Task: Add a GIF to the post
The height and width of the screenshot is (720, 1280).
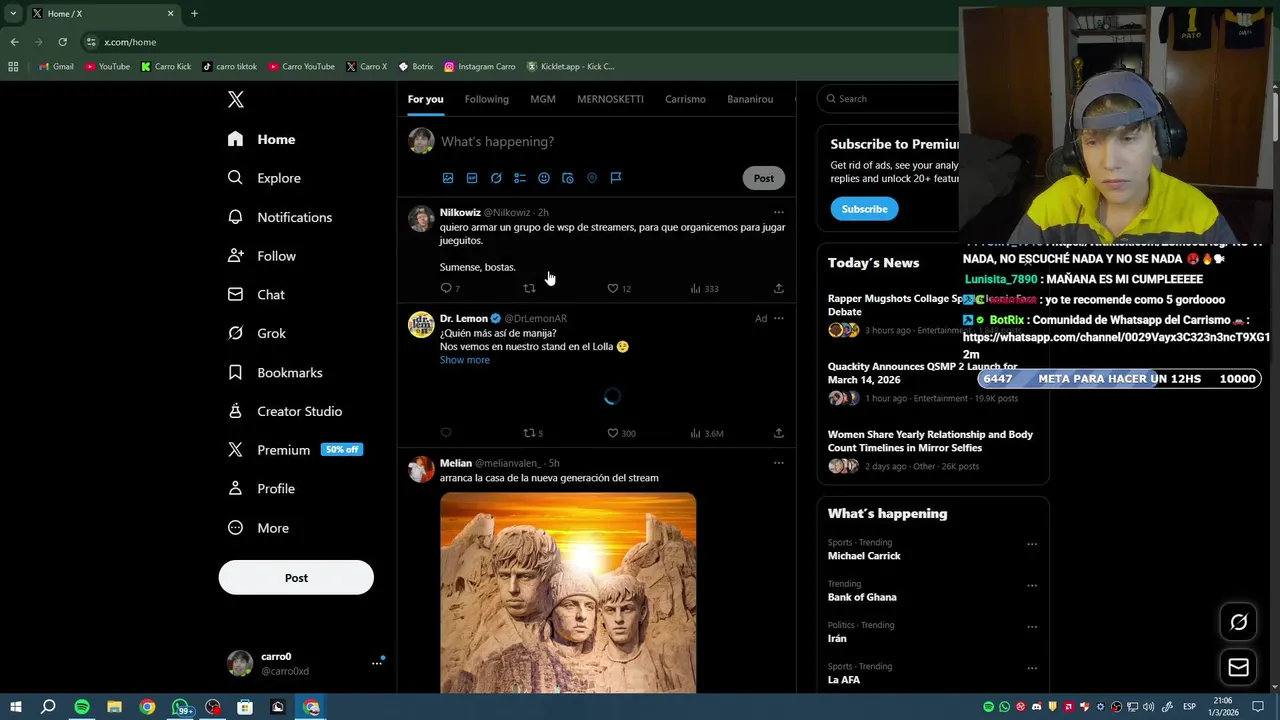Action: coord(472,178)
